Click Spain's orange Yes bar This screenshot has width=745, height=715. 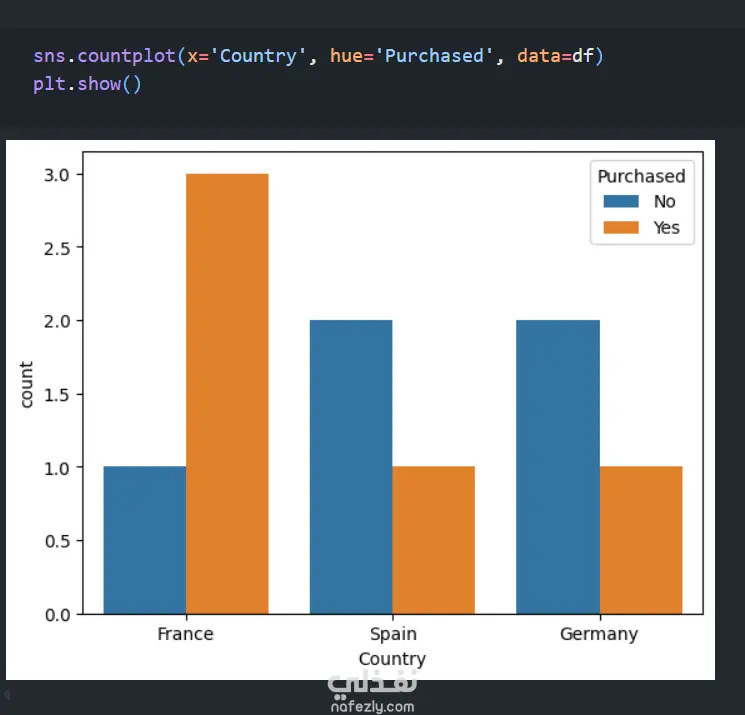(x=433, y=540)
